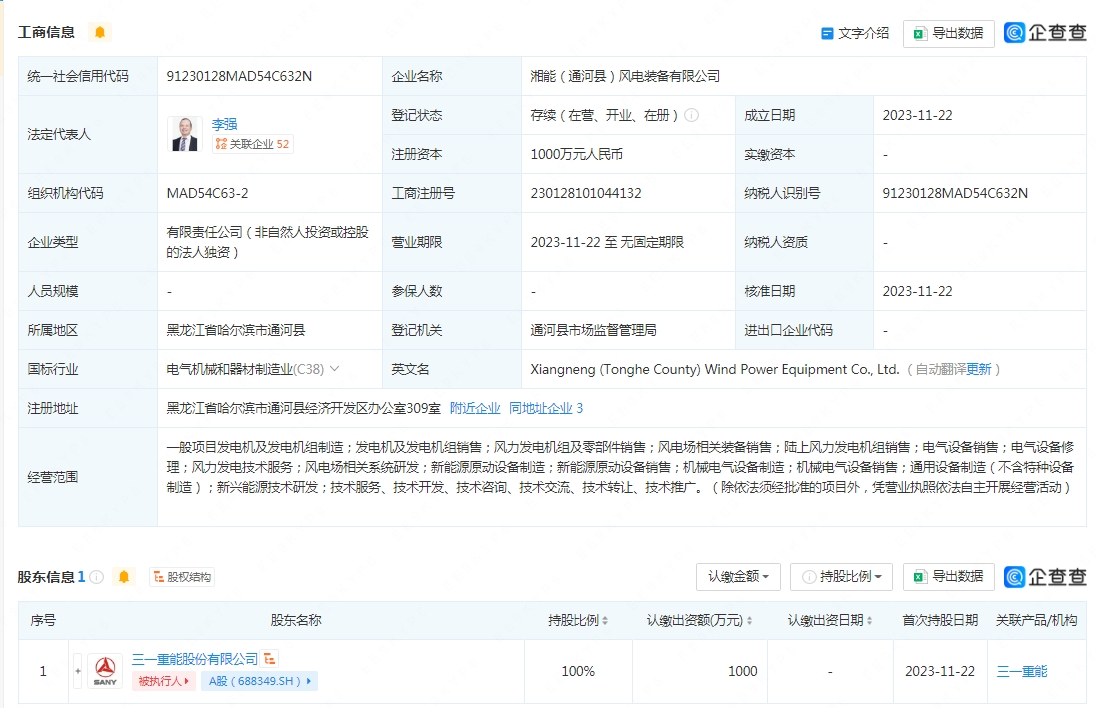
Task: Click the info icon beside 存续 status
Action: tap(691, 115)
